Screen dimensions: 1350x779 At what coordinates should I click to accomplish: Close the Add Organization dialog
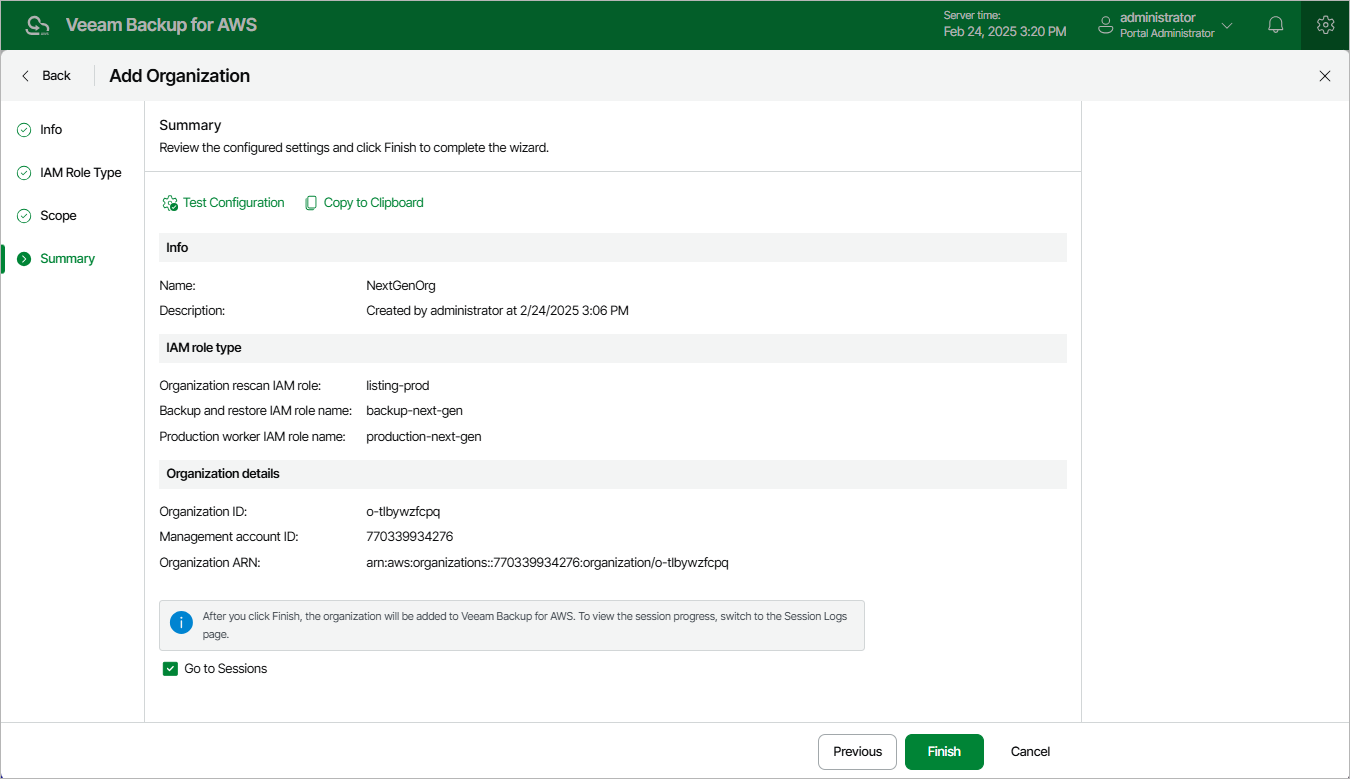click(x=1325, y=76)
